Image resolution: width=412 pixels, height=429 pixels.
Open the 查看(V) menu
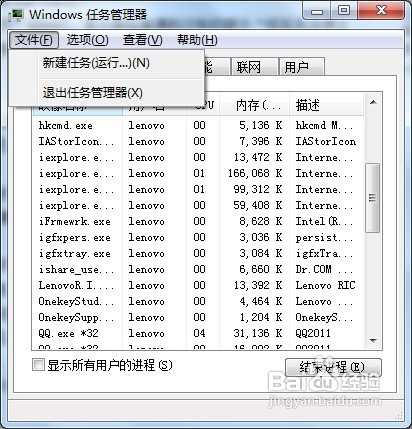tap(142, 40)
